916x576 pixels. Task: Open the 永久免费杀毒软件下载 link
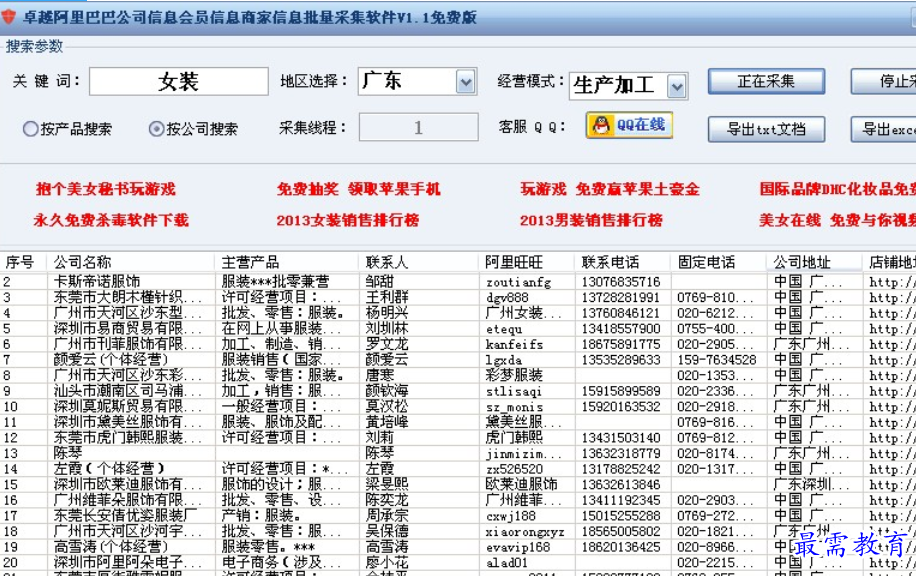click(x=111, y=220)
